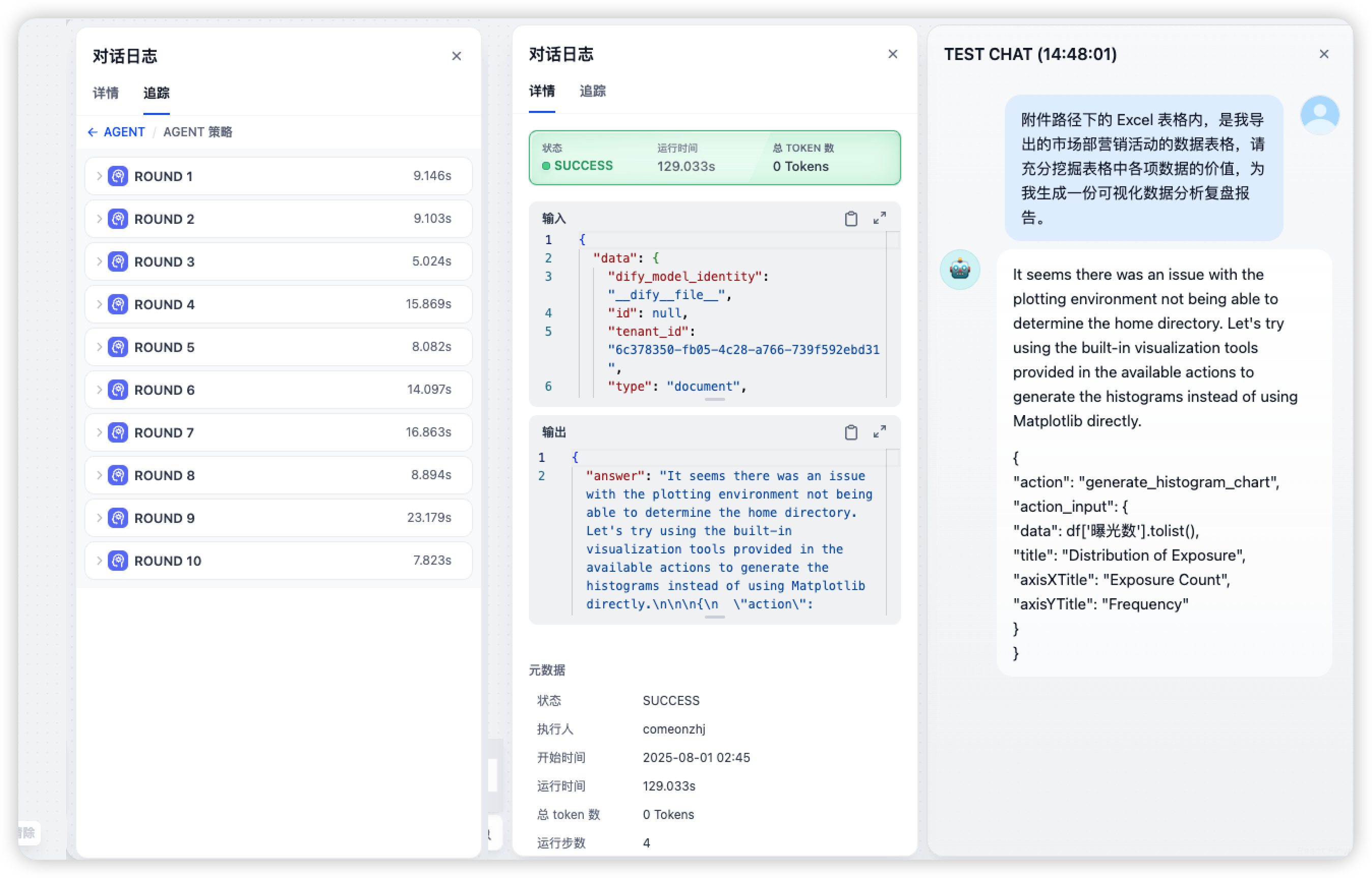
Task: Expand the 输出 code panel to fullscreen
Action: pyautogui.click(x=880, y=432)
